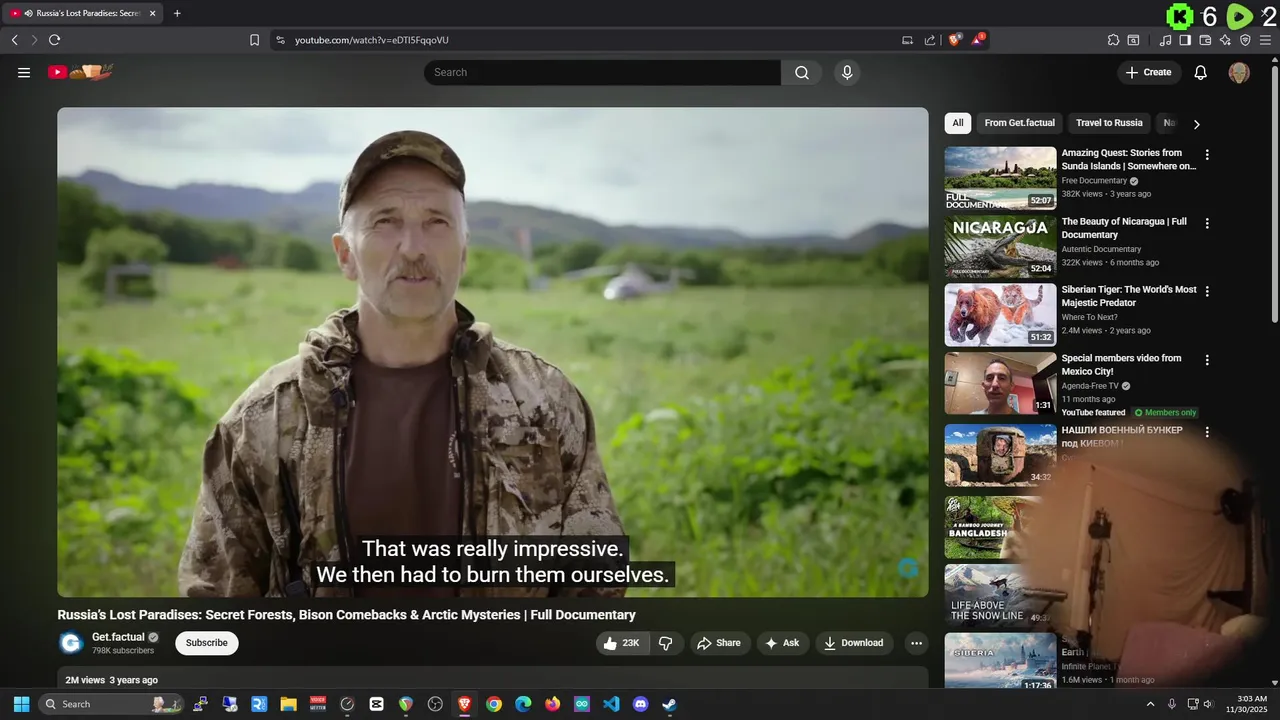Switch to Russia's Lost Paradises browser tab
The width and height of the screenshot is (1280, 720).
click(x=83, y=13)
